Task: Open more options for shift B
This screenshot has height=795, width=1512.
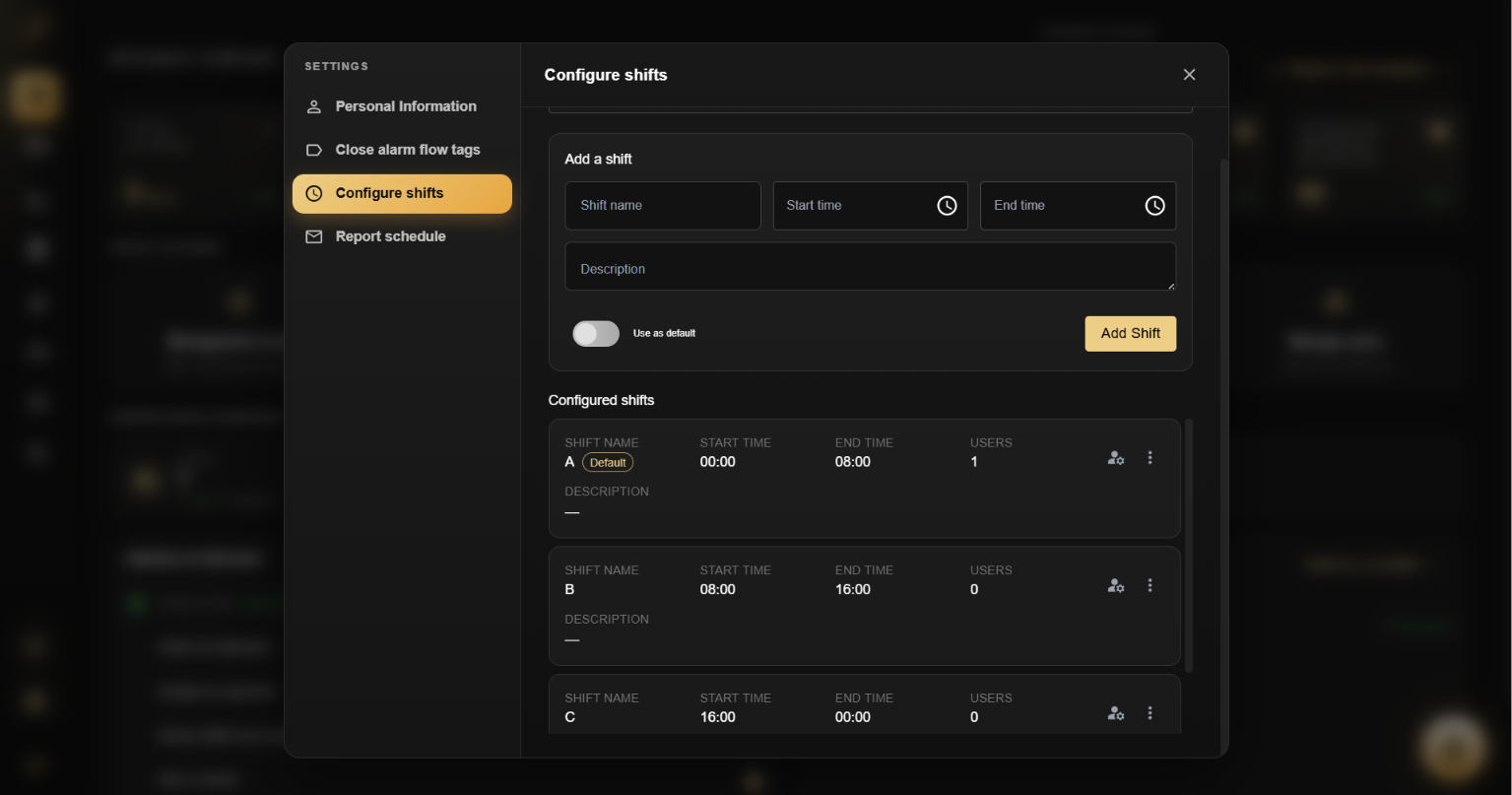Action: pyautogui.click(x=1150, y=585)
